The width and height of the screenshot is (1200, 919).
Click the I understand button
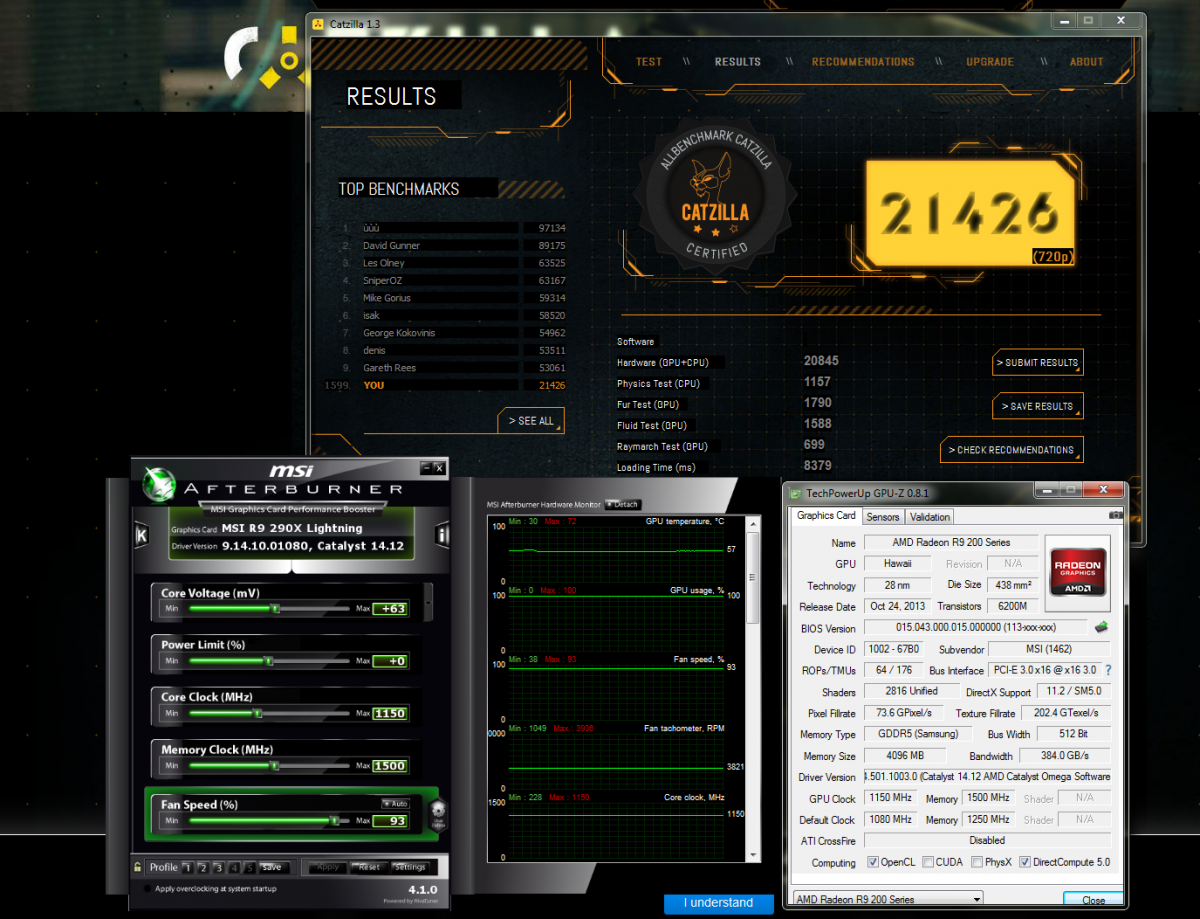(718, 903)
